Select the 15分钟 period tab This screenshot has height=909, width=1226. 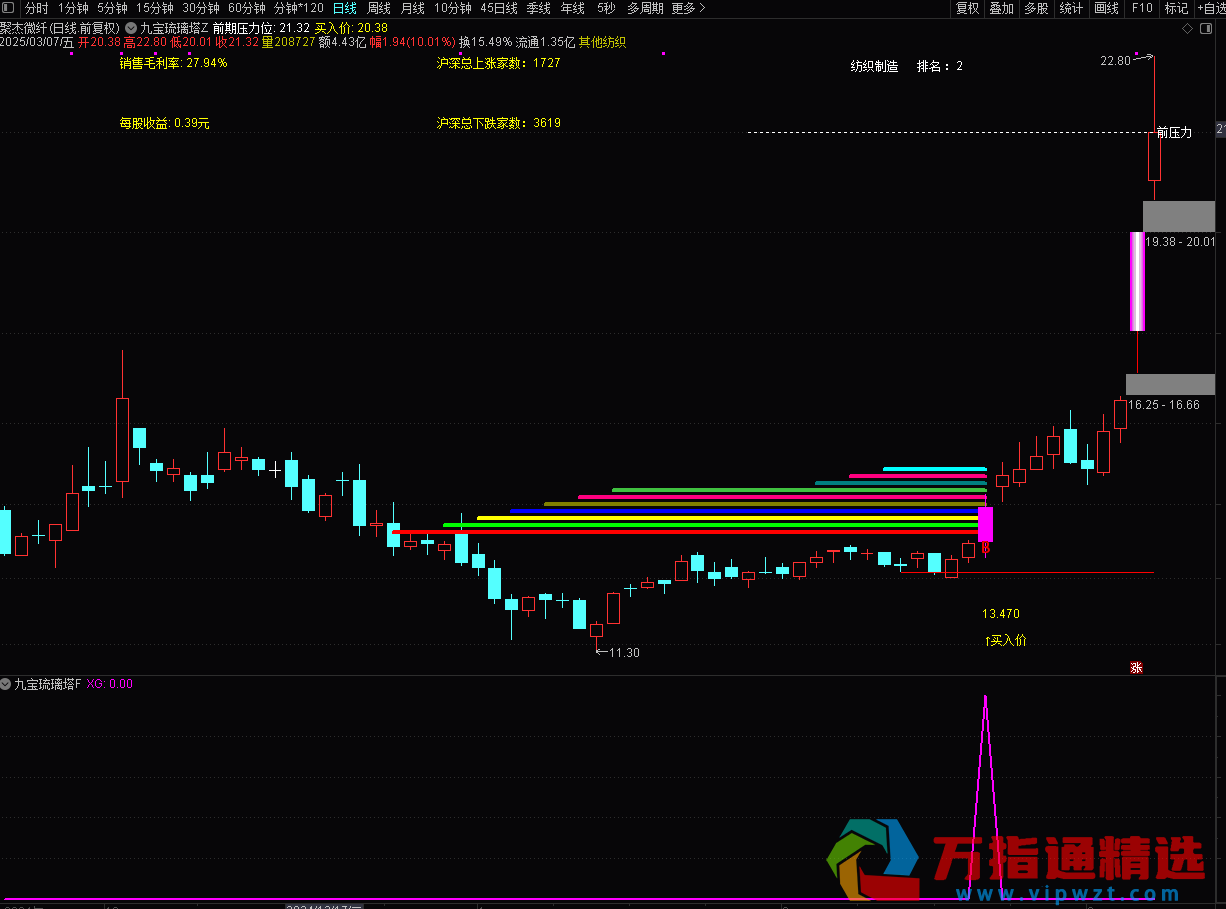coord(155,8)
